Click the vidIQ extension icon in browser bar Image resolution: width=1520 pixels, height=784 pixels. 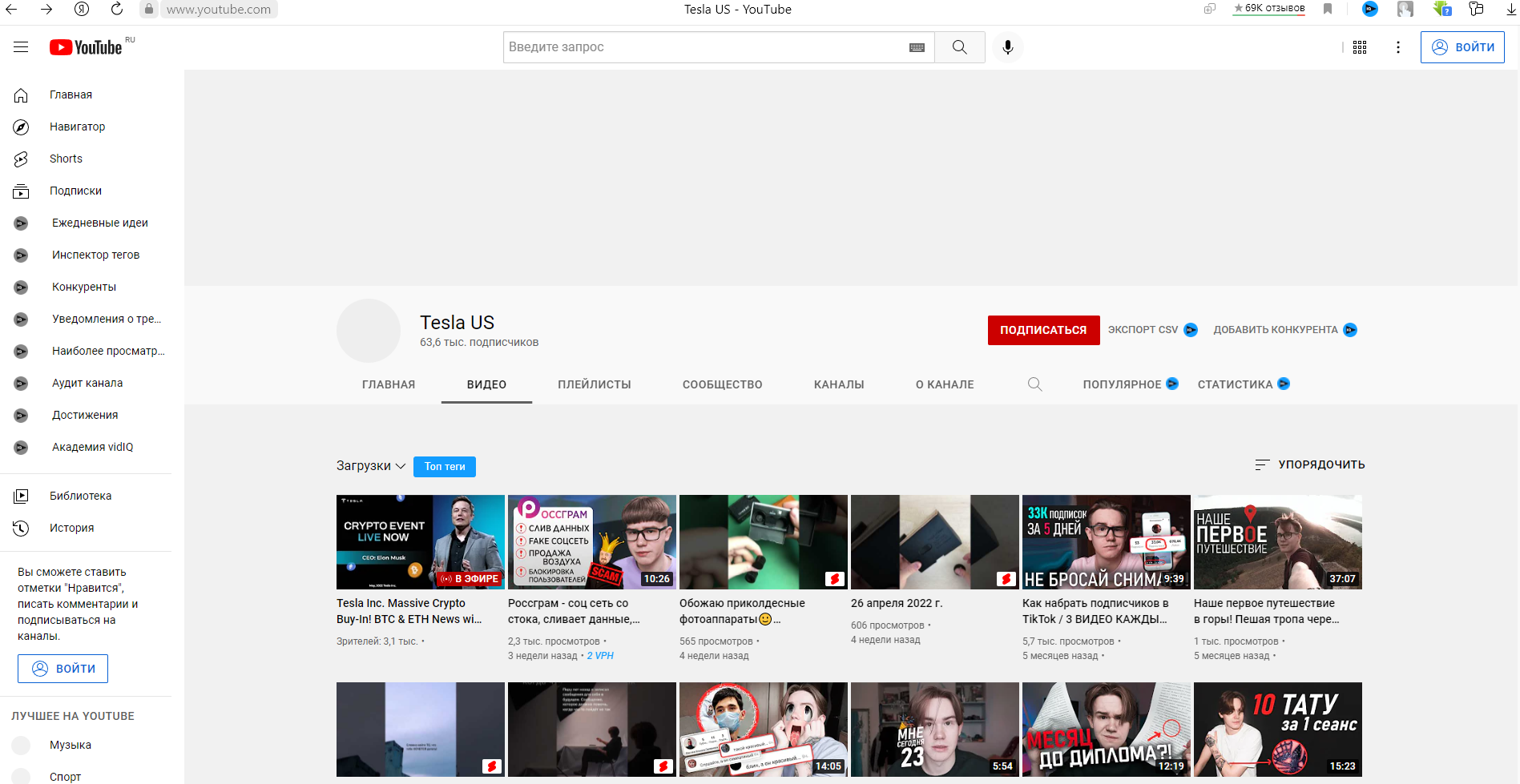1370,9
